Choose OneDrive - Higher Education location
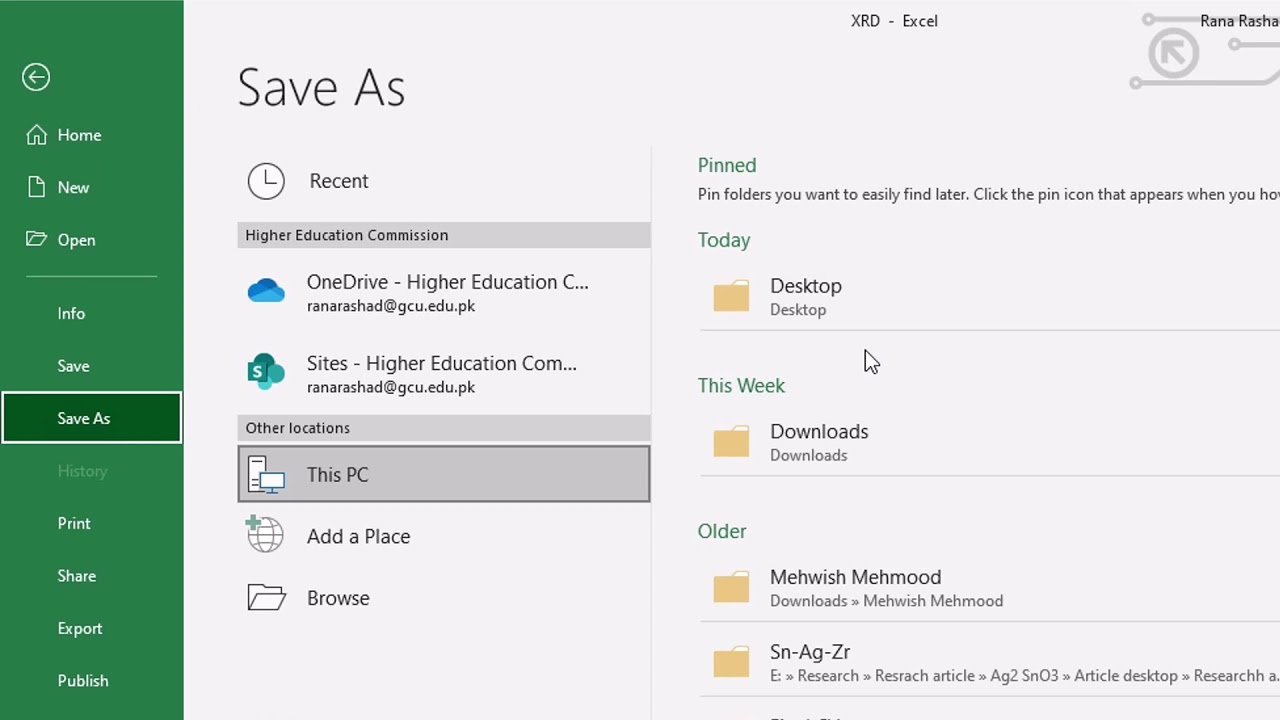 click(x=443, y=292)
